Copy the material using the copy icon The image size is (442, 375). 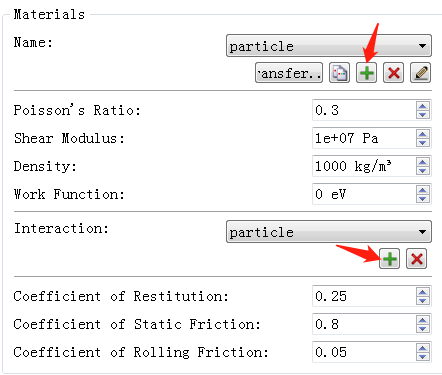point(339,72)
